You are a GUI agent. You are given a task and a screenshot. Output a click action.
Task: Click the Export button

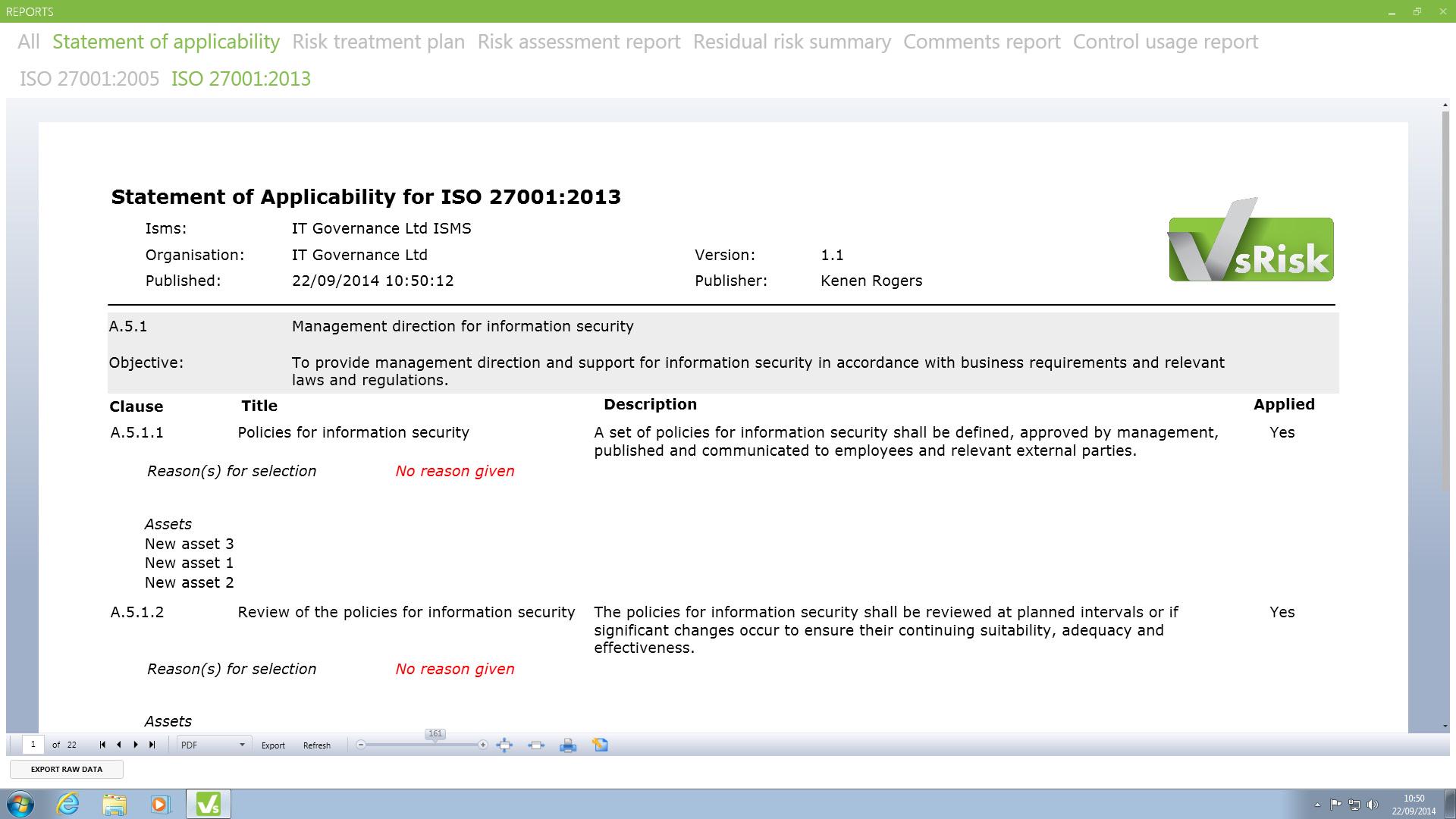[x=273, y=745]
